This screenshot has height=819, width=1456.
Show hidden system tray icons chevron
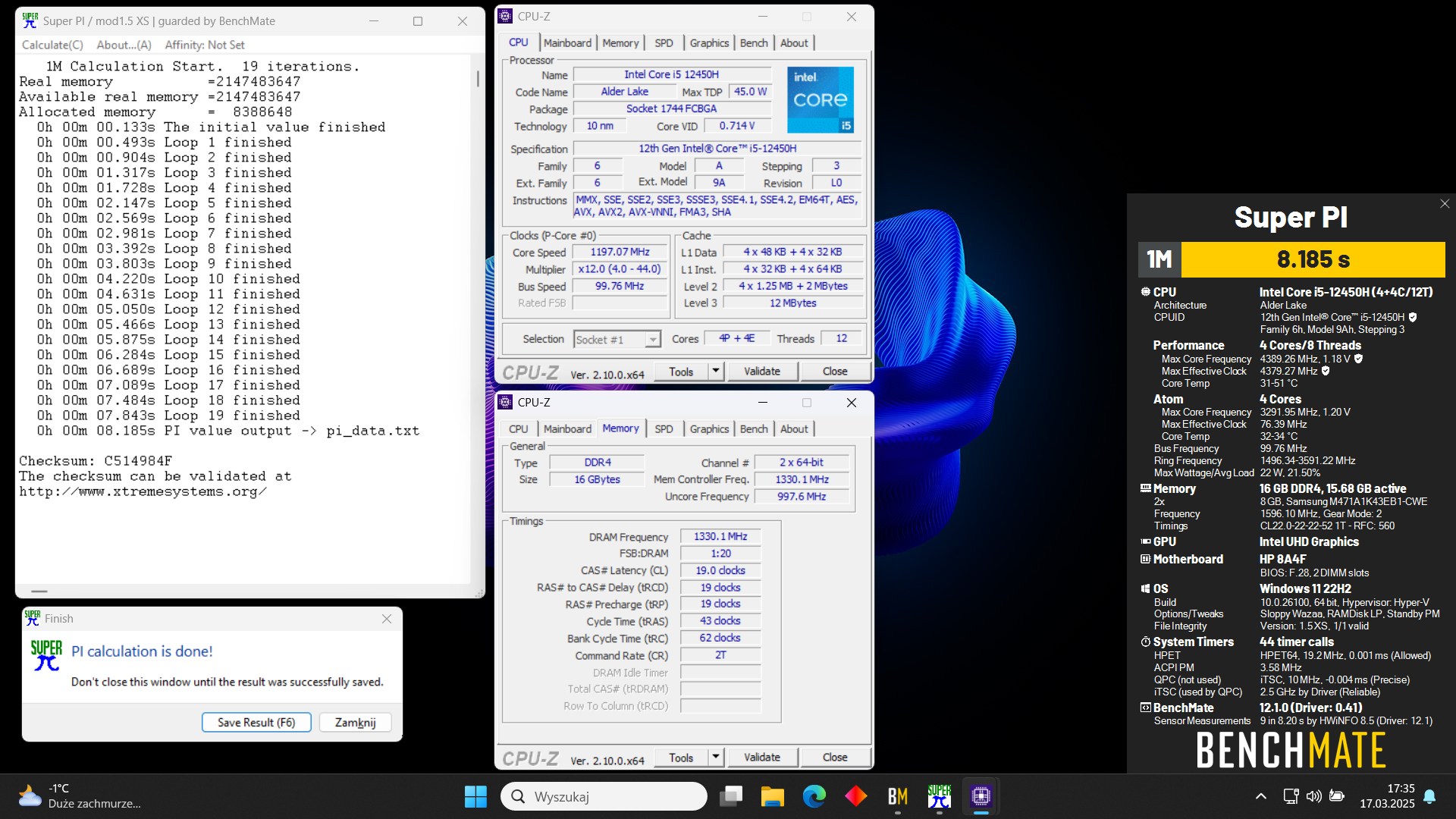coord(1260,796)
